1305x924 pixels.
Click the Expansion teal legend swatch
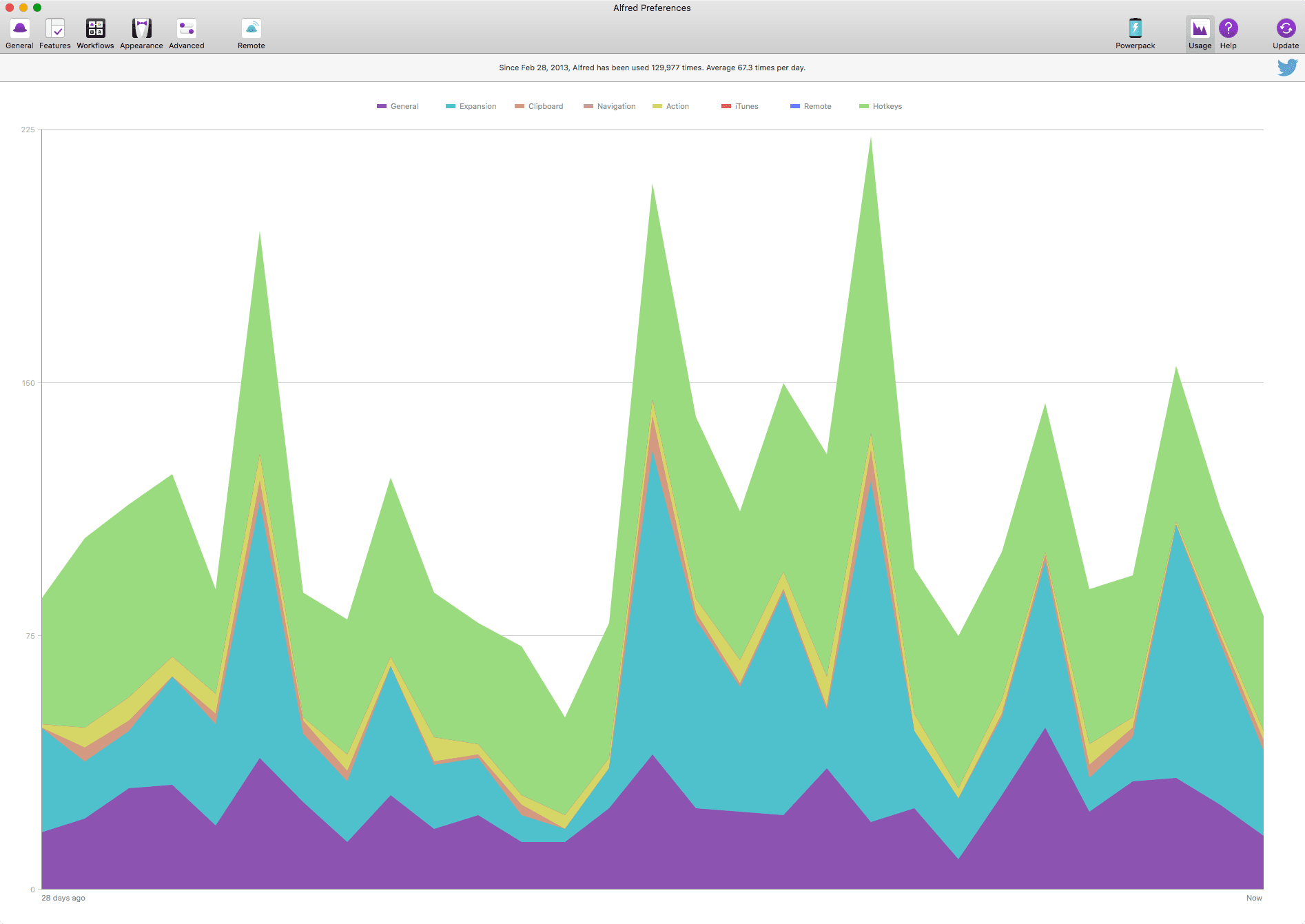(451, 106)
